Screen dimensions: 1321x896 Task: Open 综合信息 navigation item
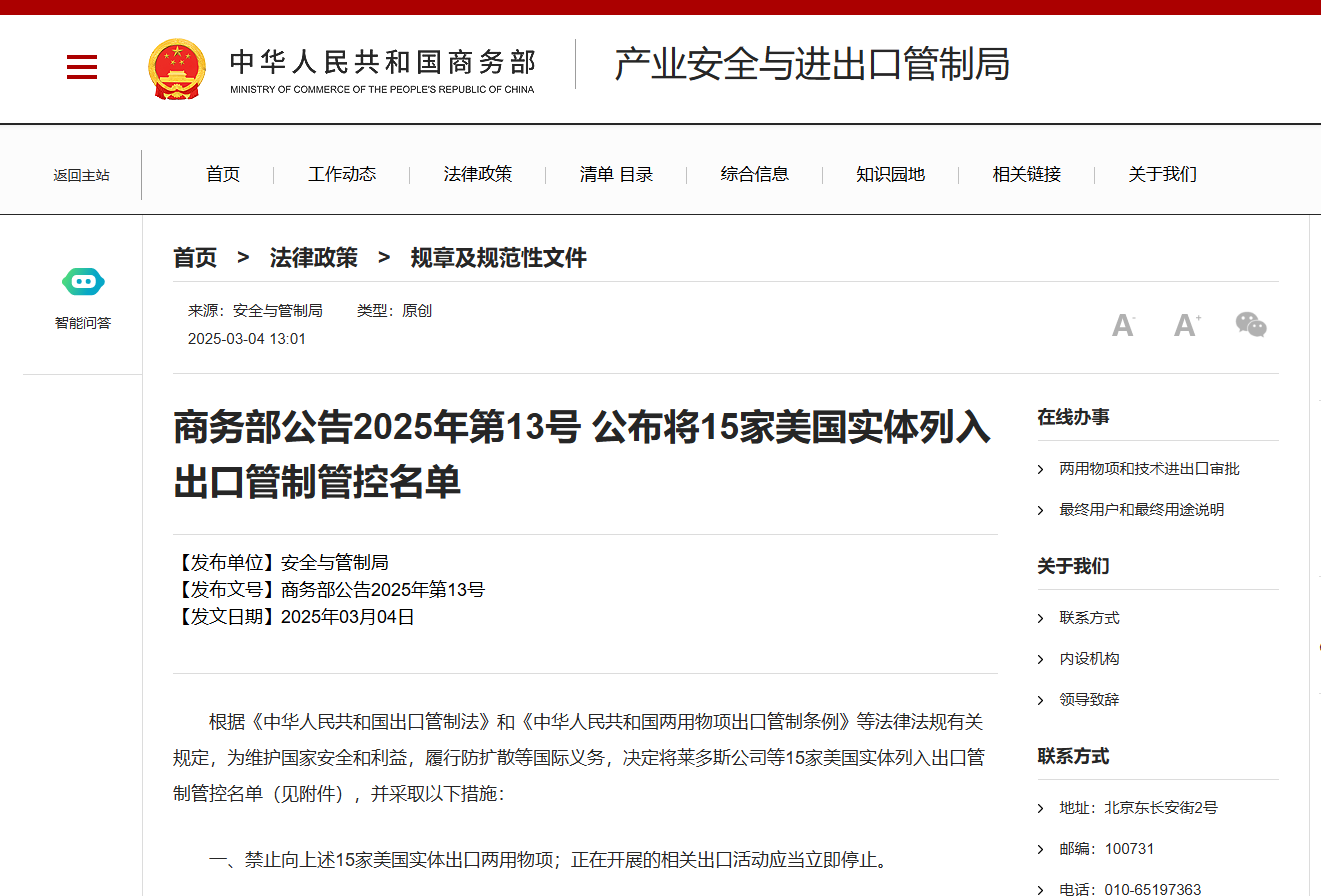coord(755,174)
